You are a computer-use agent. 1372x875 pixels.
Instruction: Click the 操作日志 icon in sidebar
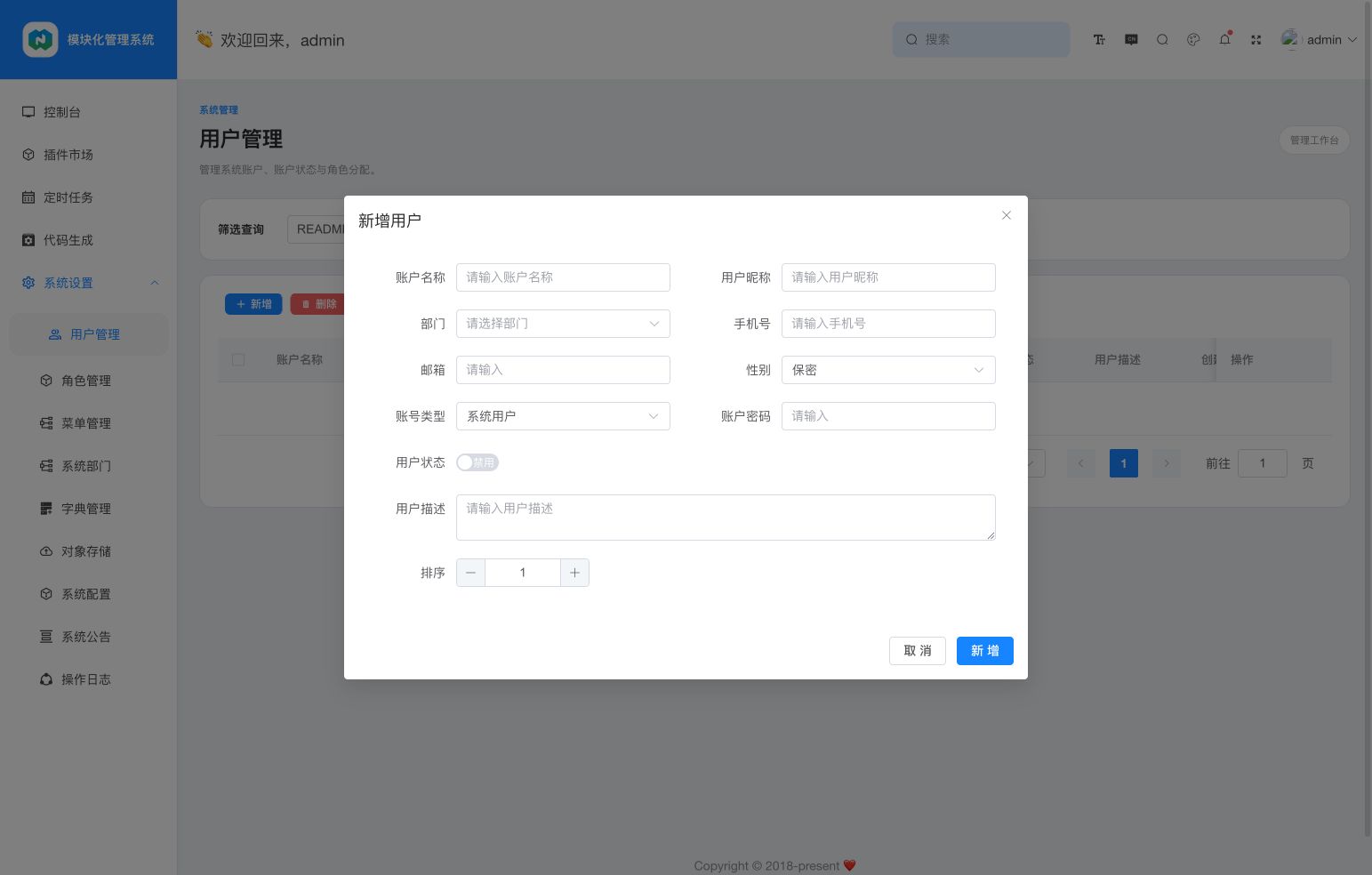click(x=46, y=679)
